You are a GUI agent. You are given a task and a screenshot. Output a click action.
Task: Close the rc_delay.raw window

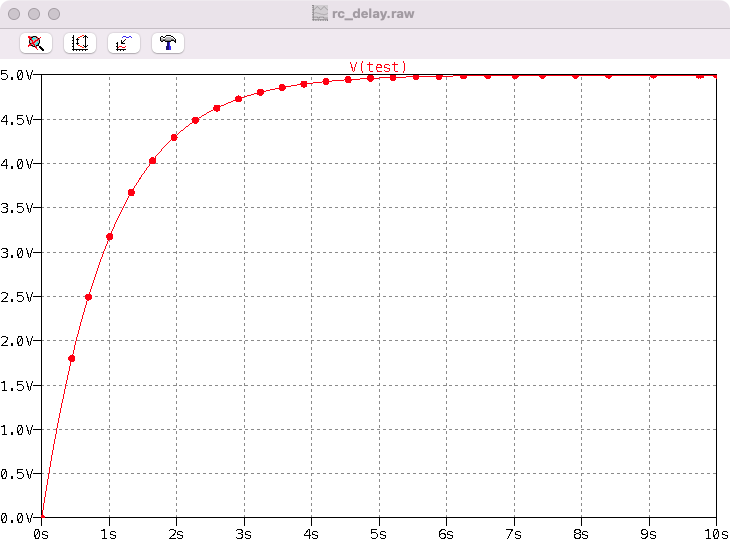14,14
